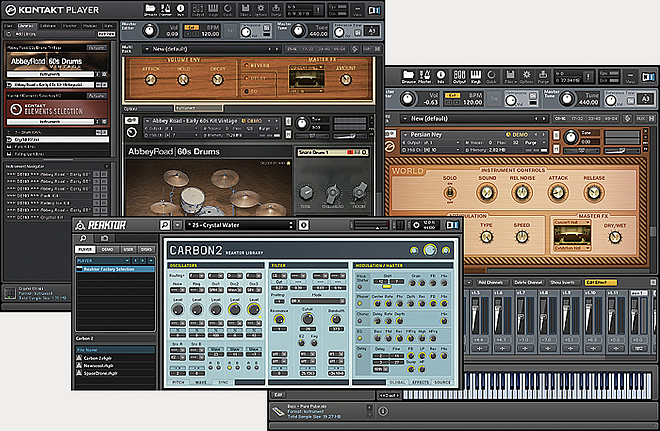
Task: Click Keyb icon in right Kontakt window
Action: [x=475, y=77]
